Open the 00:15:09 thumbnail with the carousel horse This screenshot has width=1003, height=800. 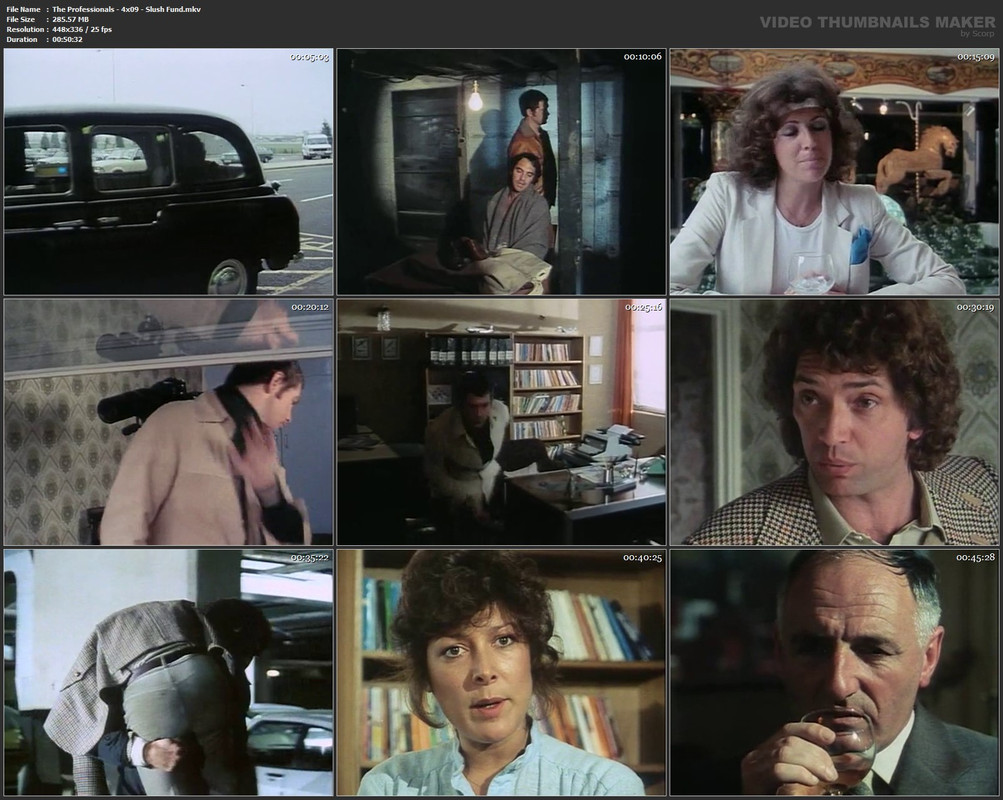click(x=834, y=171)
